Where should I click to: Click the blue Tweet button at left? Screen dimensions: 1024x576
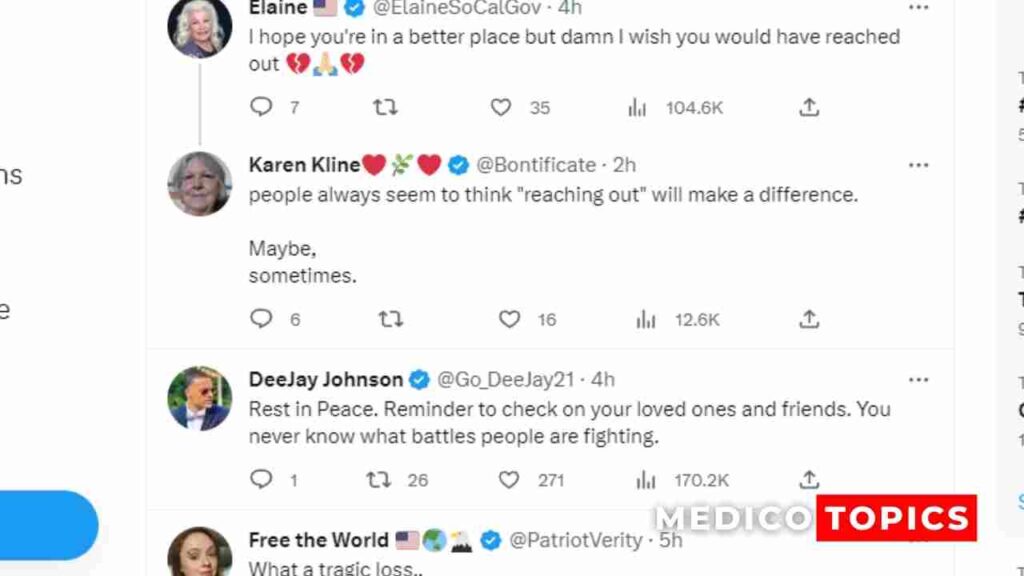48,525
